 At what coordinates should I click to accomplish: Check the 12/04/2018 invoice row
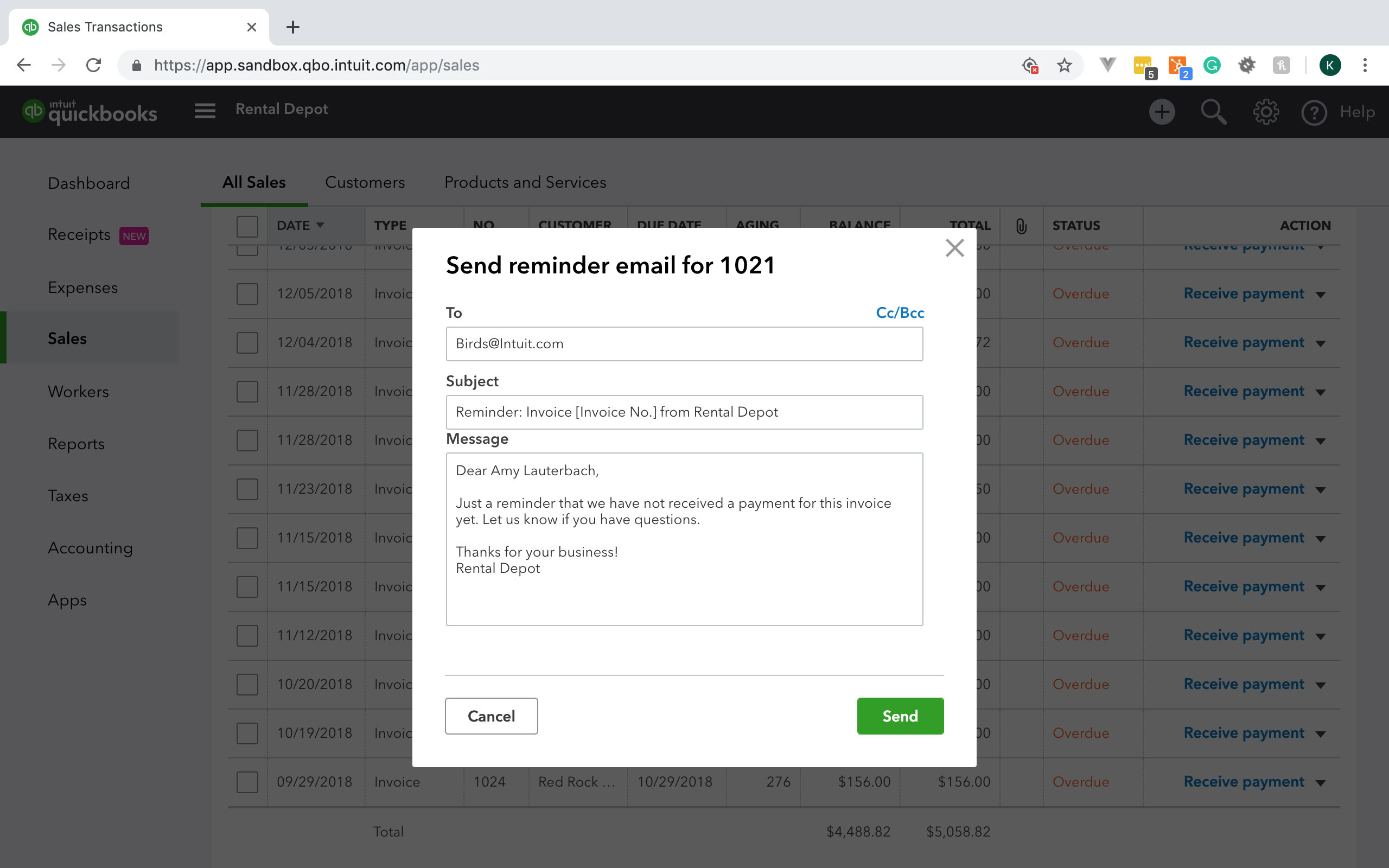pos(247,343)
